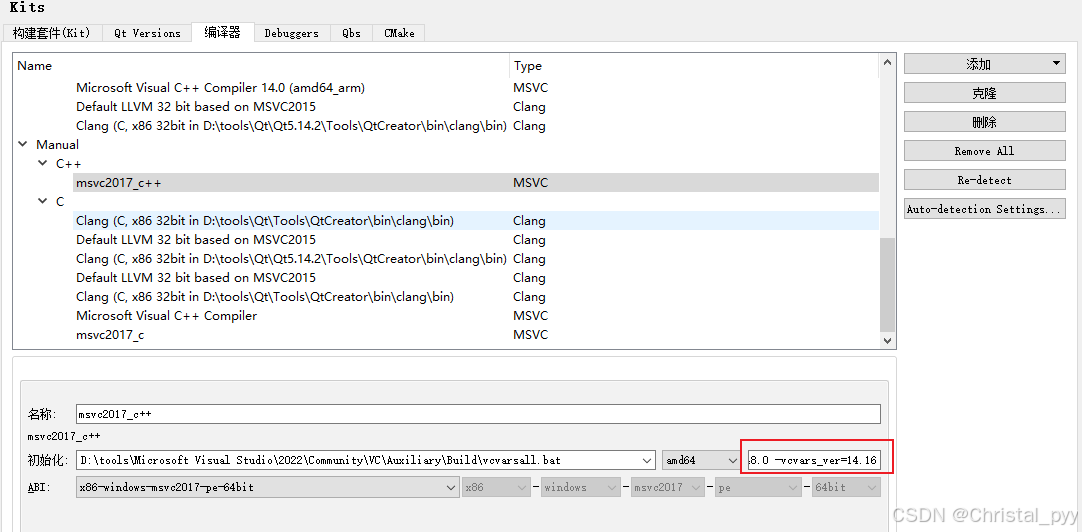Collapse the Manual tree node
Screen dimensions: 1082x532
(x=23, y=145)
